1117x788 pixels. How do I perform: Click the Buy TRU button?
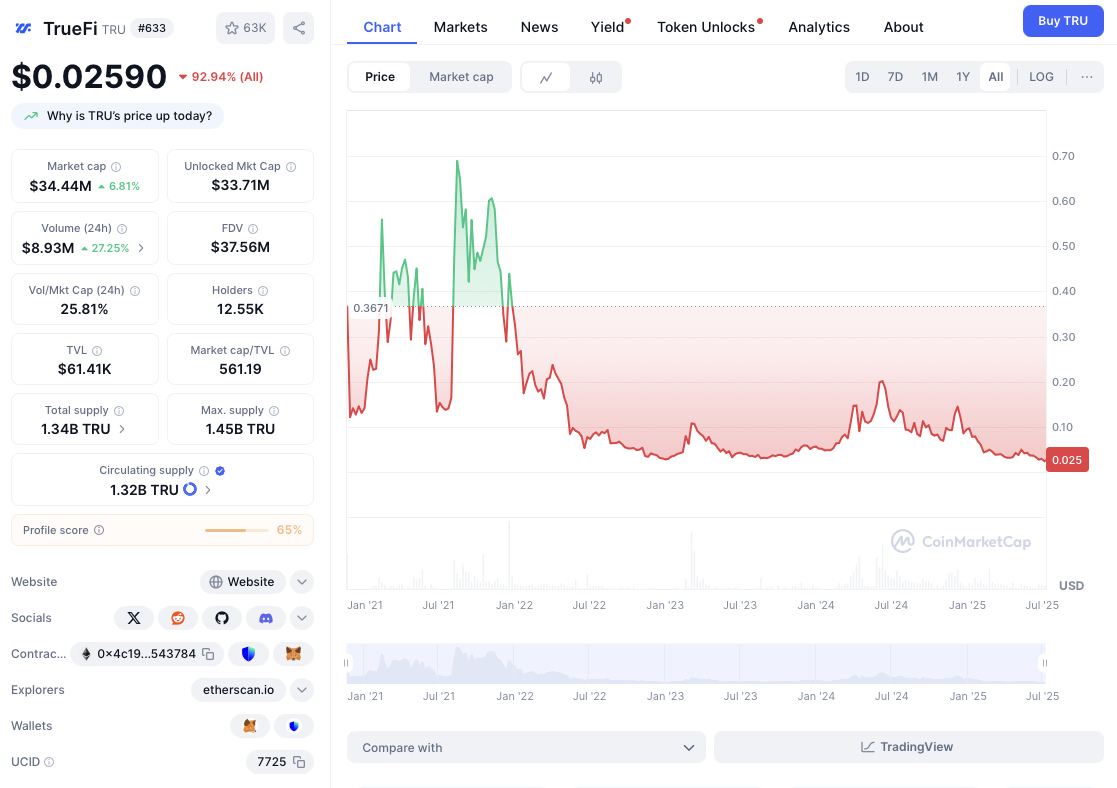1063,21
